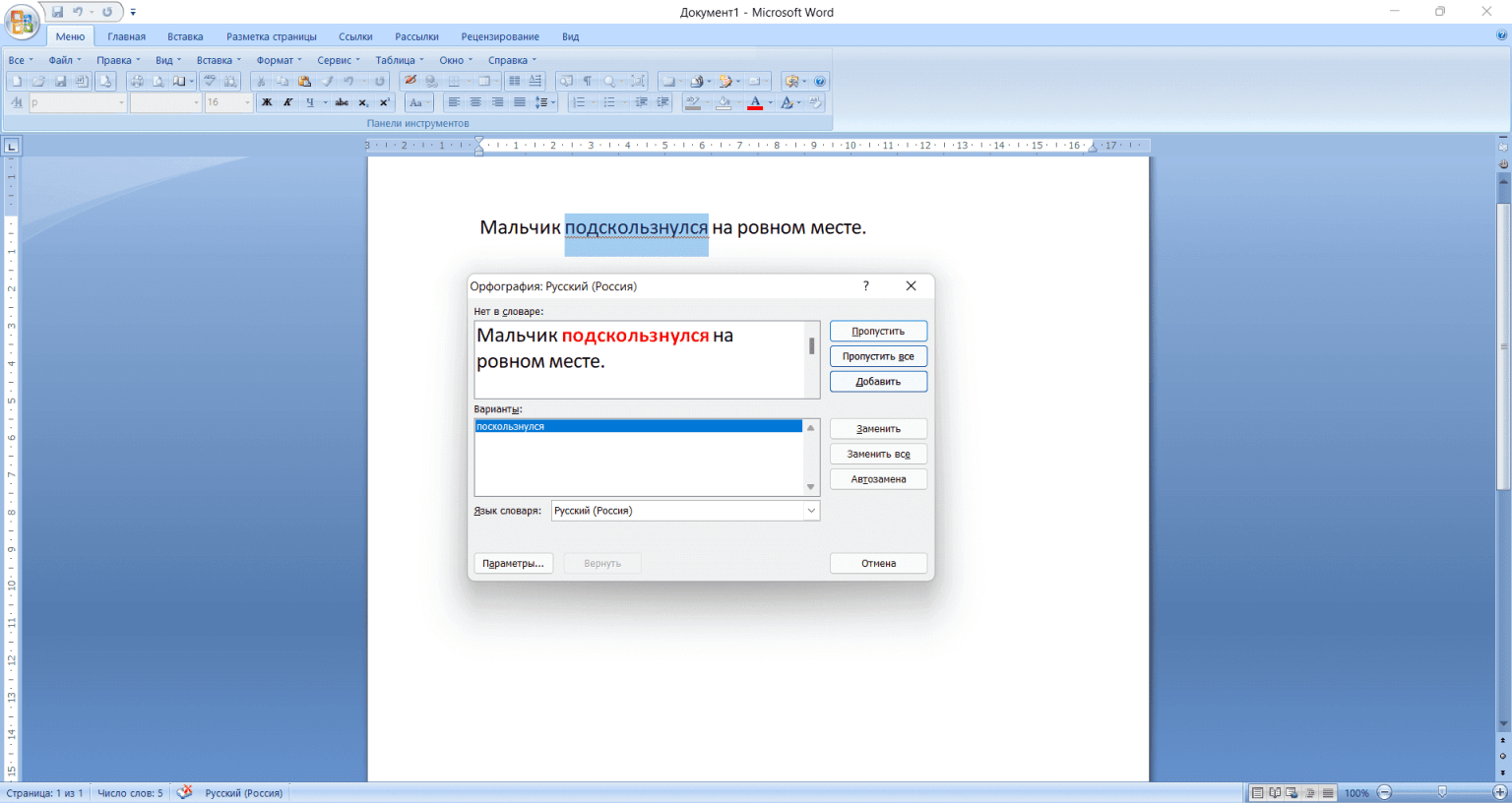Click the Columns layout icon
The height and width of the screenshot is (803, 1512).
[514, 81]
